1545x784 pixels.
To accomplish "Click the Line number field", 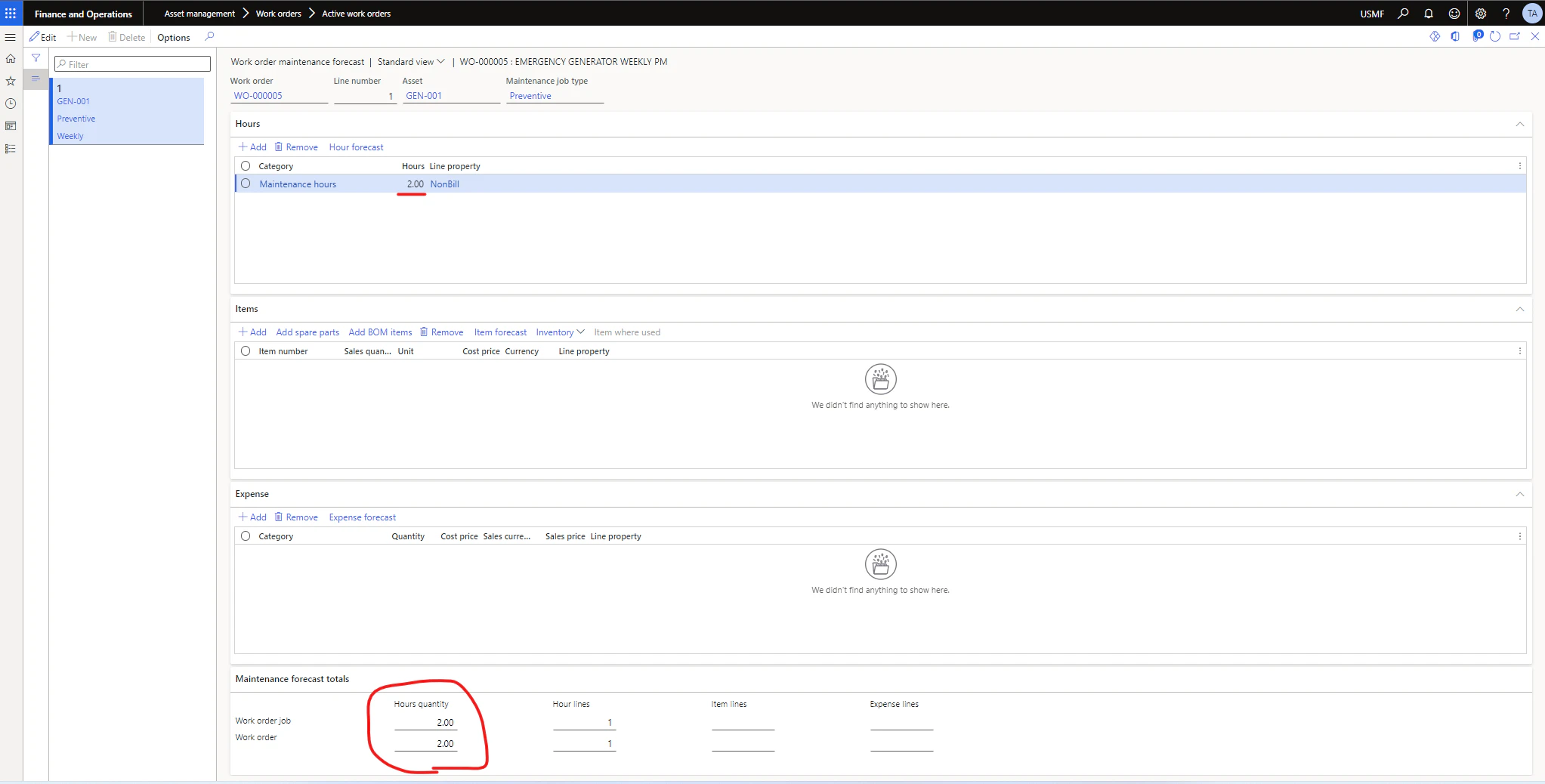I will tap(365, 96).
